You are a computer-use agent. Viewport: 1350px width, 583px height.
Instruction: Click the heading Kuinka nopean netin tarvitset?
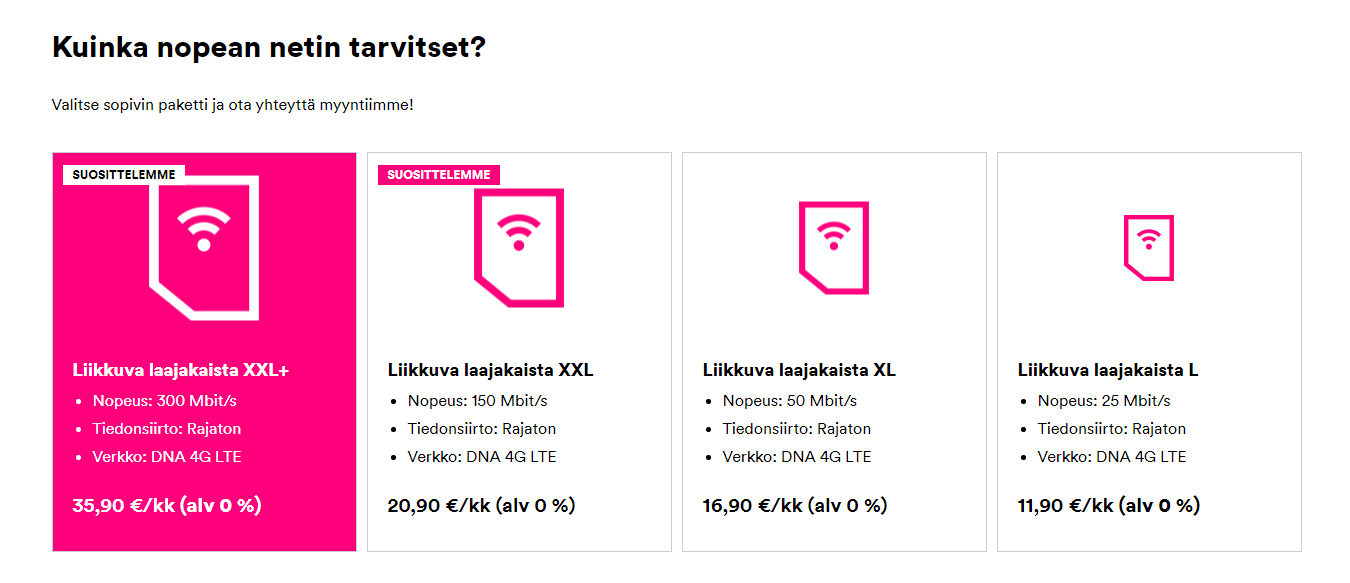click(268, 47)
